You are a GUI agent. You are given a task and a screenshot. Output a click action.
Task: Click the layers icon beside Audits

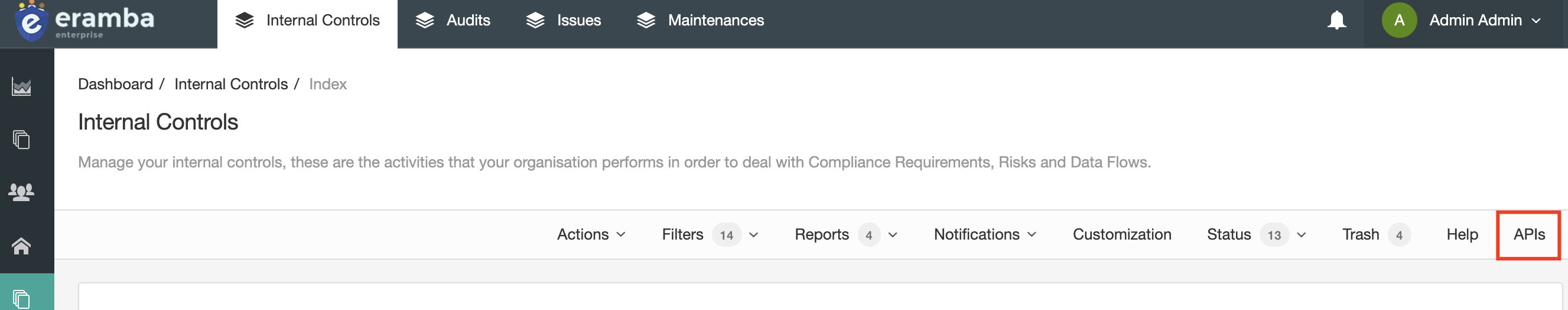(x=425, y=20)
